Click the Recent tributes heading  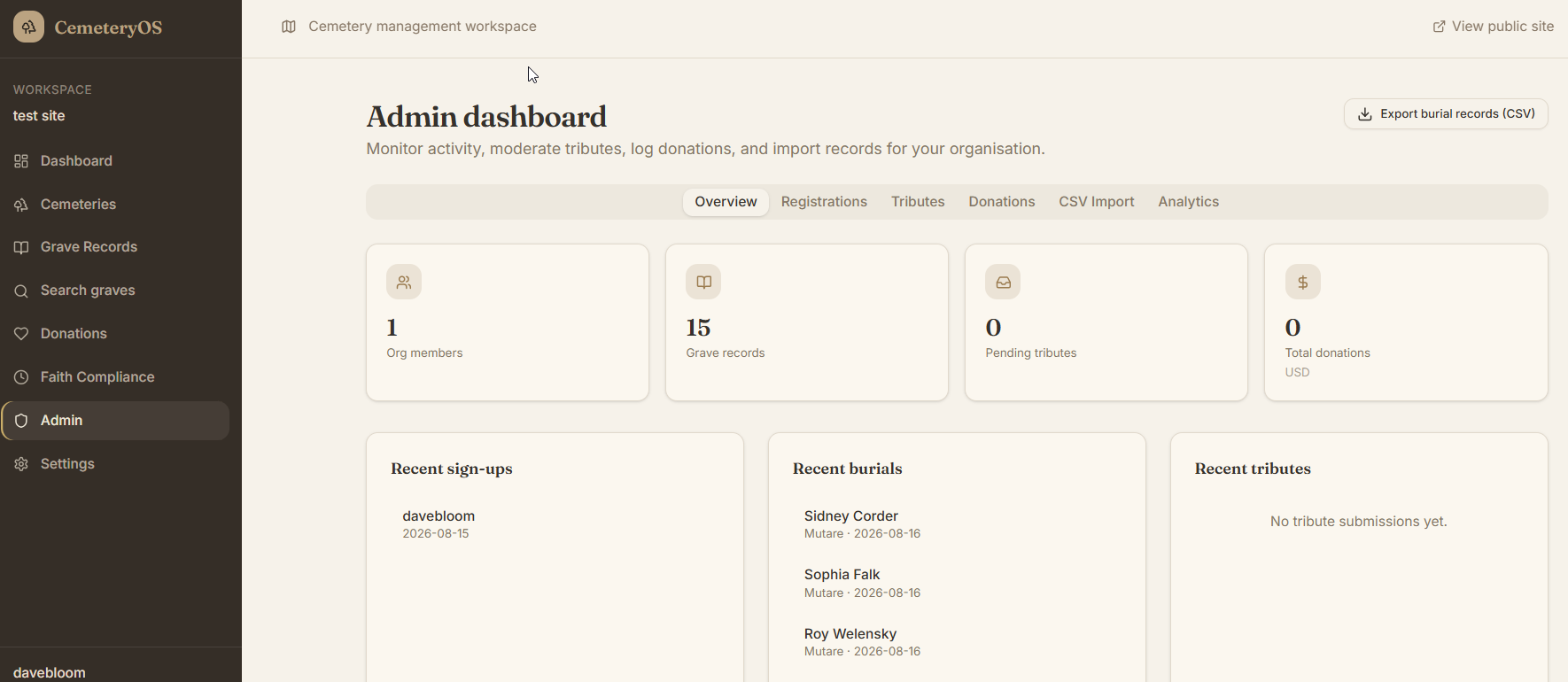(x=1253, y=469)
